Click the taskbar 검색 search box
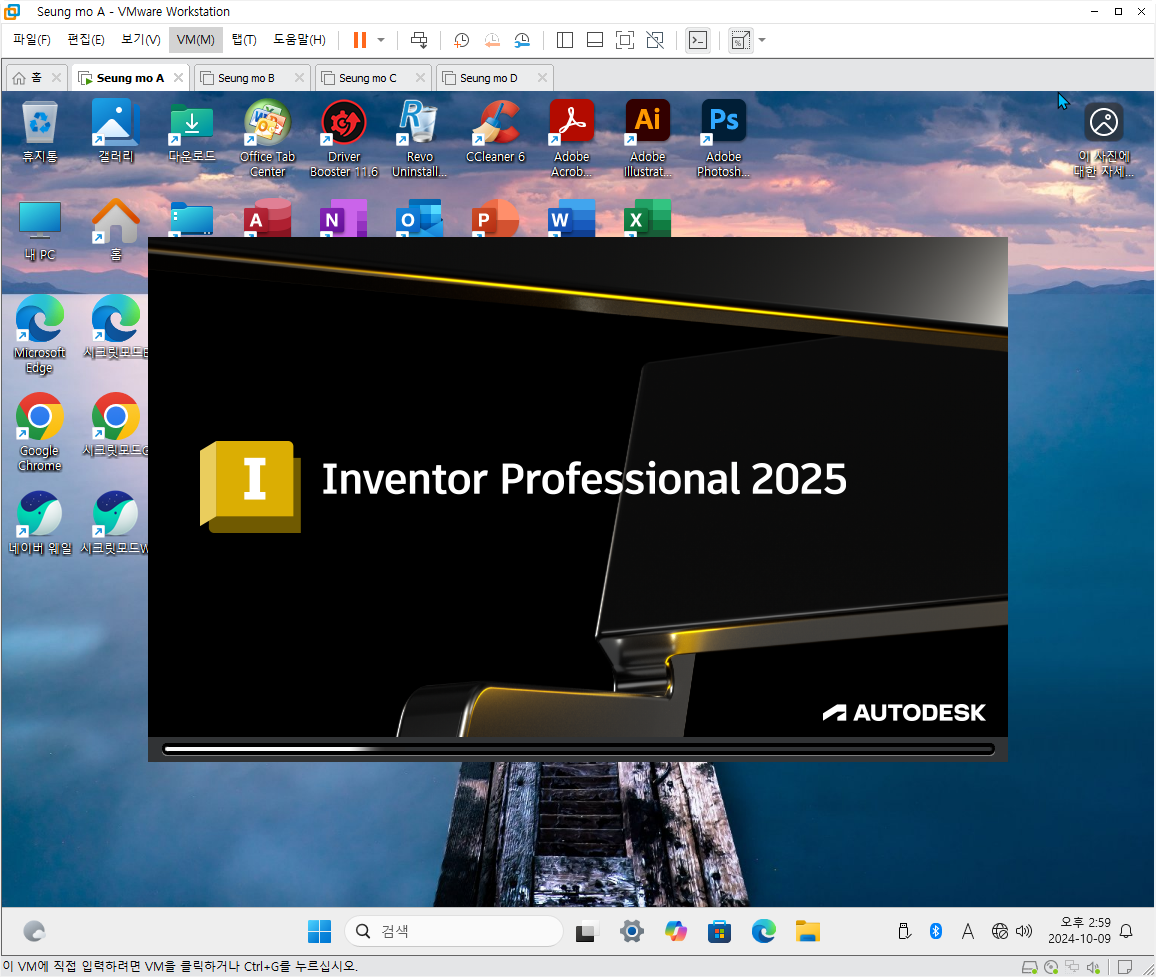The height and width of the screenshot is (977, 1156). [x=453, y=931]
